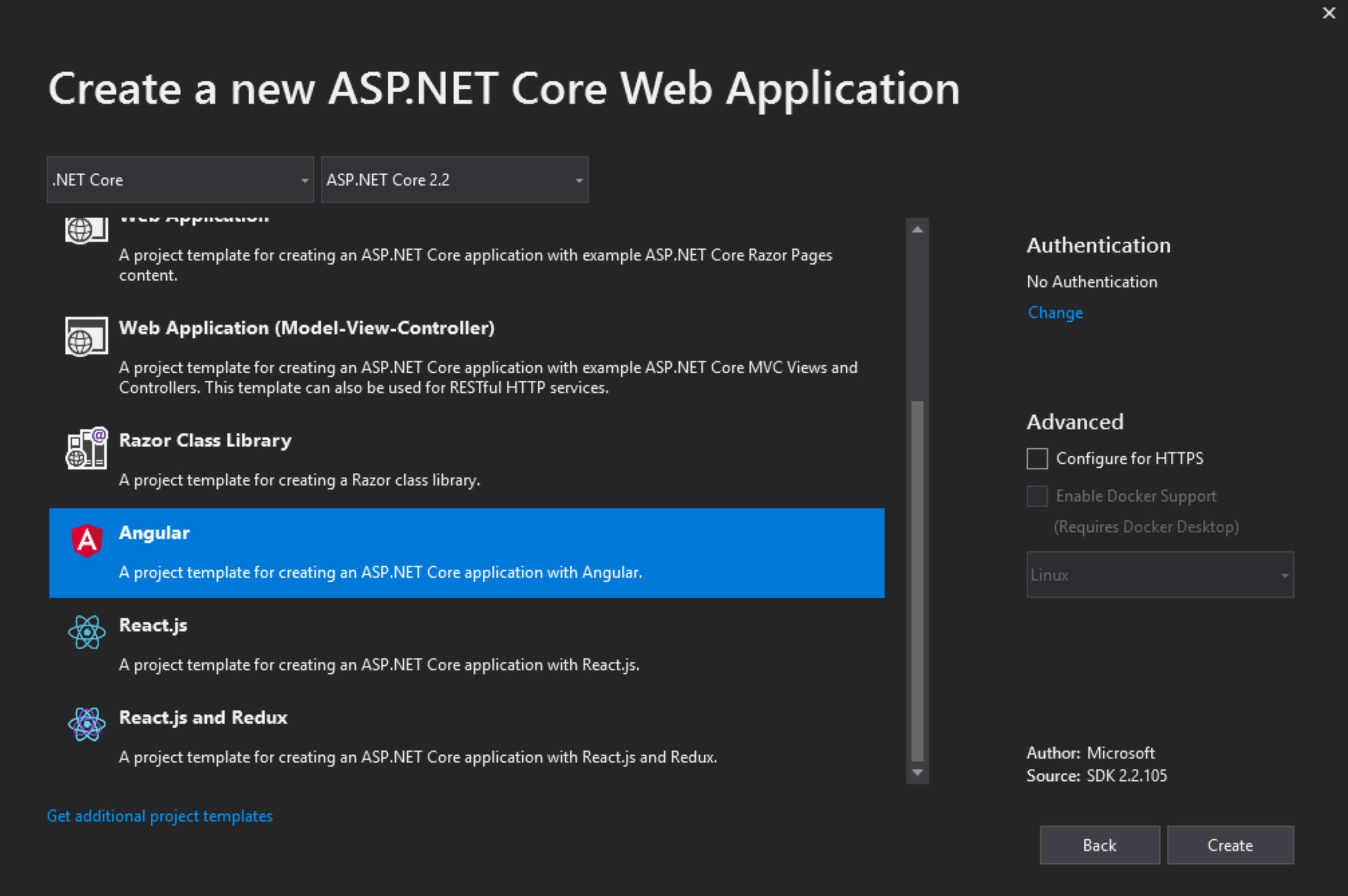The height and width of the screenshot is (896, 1348).
Task: Click the close dialog button
Action: click(1329, 13)
